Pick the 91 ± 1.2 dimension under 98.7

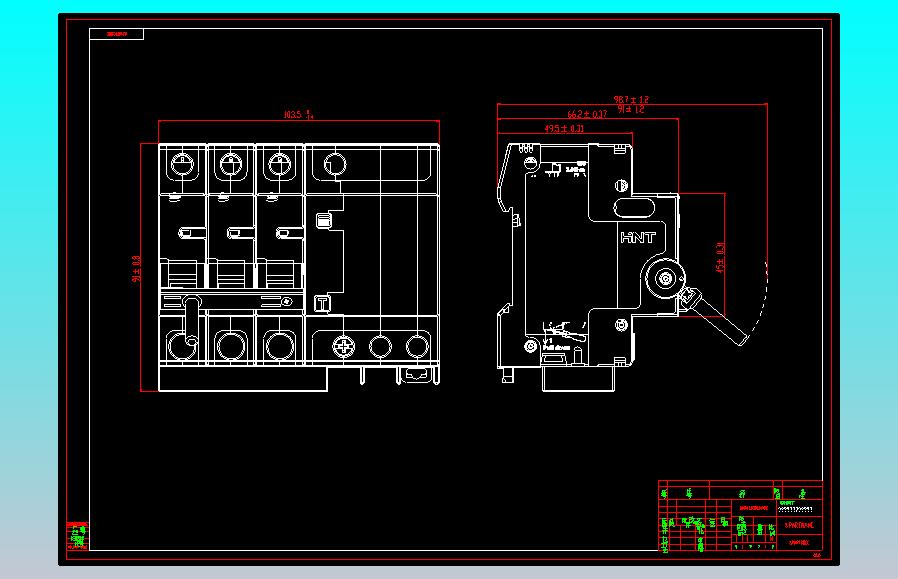click(x=631, y=109)
